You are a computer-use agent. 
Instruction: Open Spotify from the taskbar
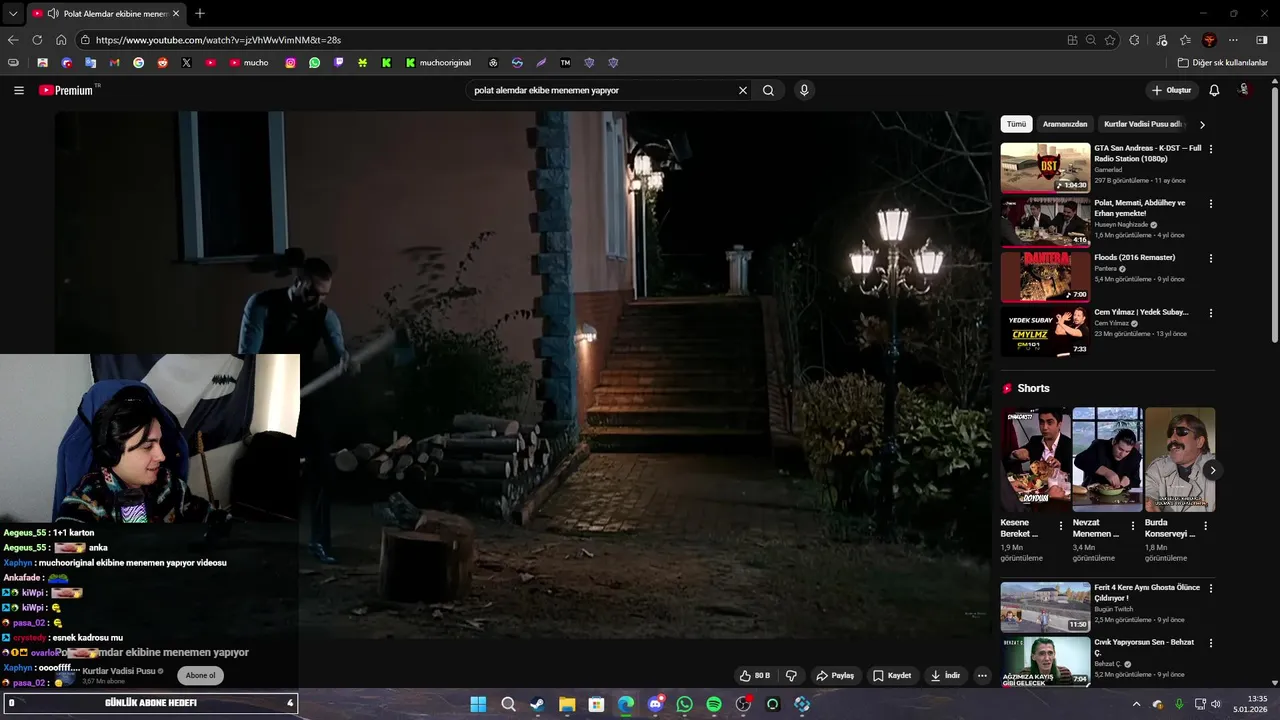pyautogui.click(x=714, y=704)
